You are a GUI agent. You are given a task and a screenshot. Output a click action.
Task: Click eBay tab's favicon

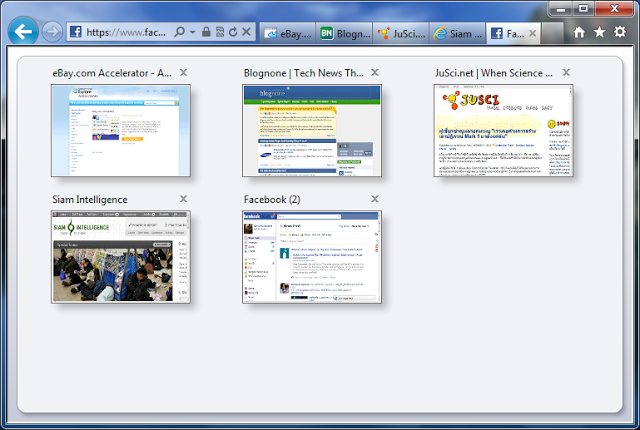270,33
